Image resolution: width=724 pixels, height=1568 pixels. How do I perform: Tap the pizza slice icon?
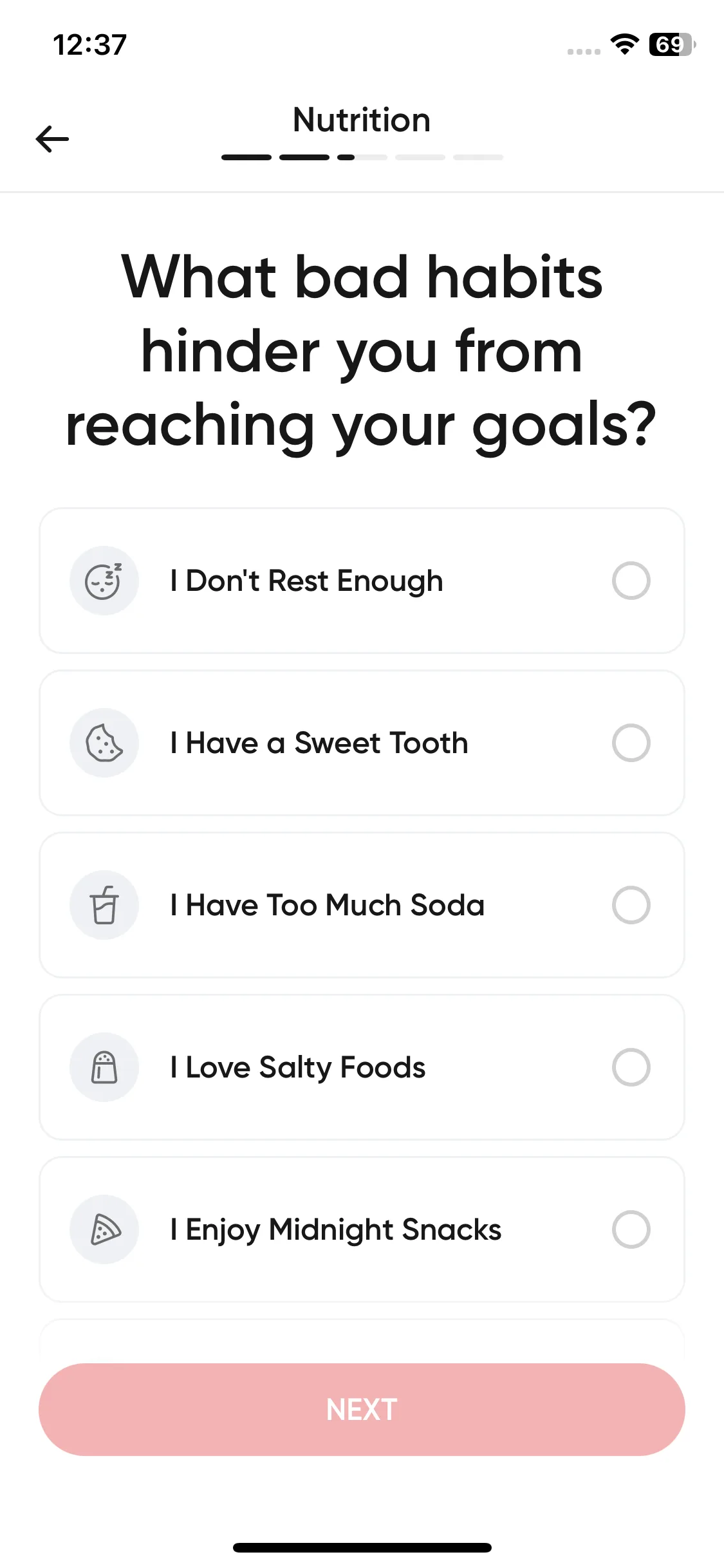coord(104,1229)
